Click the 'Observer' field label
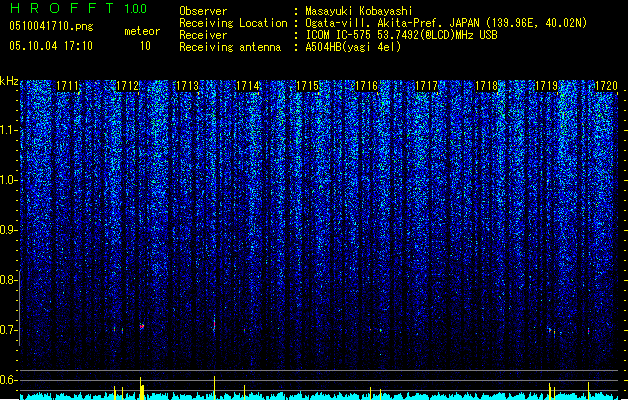 coord(203,11)
